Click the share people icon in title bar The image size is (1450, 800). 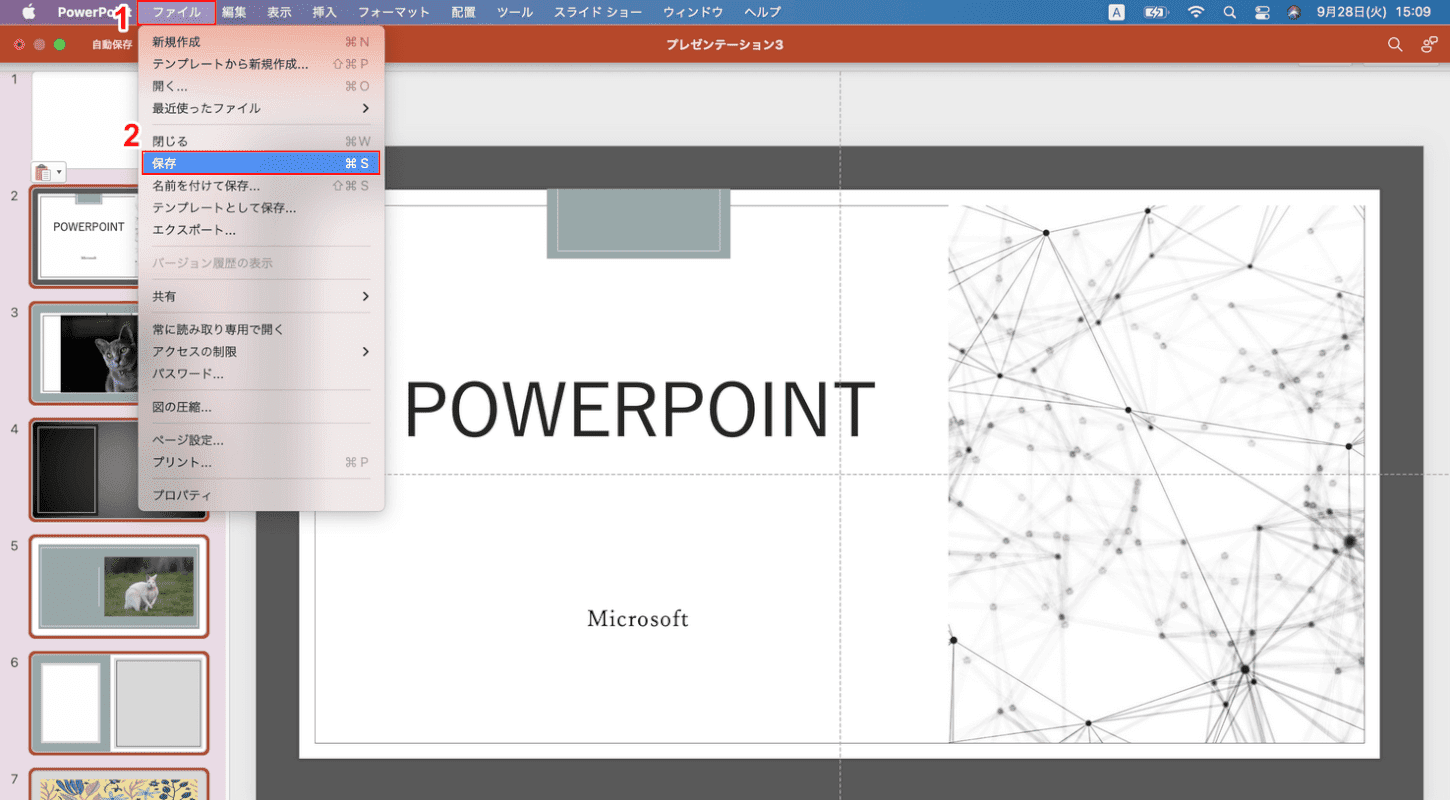[1429, 45]
